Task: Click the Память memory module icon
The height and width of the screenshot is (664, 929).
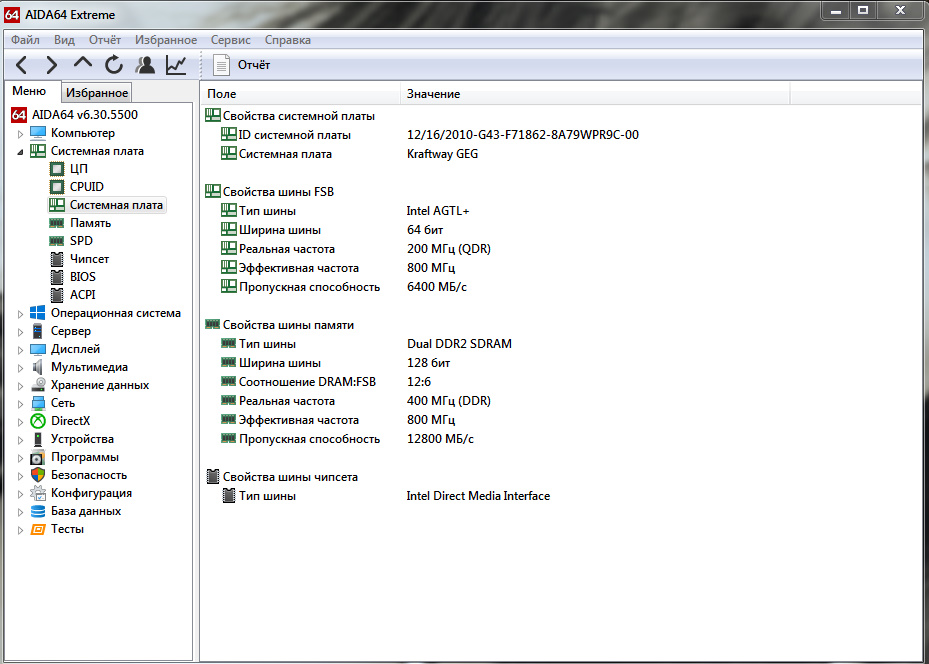Action: click(x=57, y=223)
